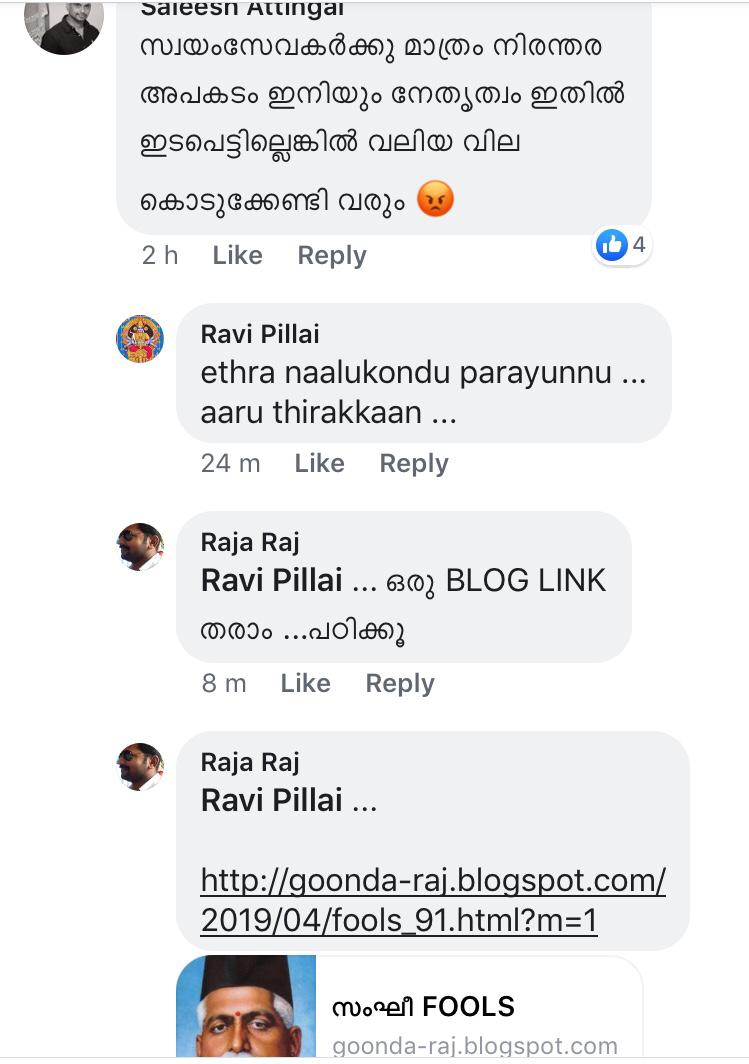Open Saleesh Attingal's profile picture
Viewport: 749px width, 1064px height.
(x=64, y=27)
